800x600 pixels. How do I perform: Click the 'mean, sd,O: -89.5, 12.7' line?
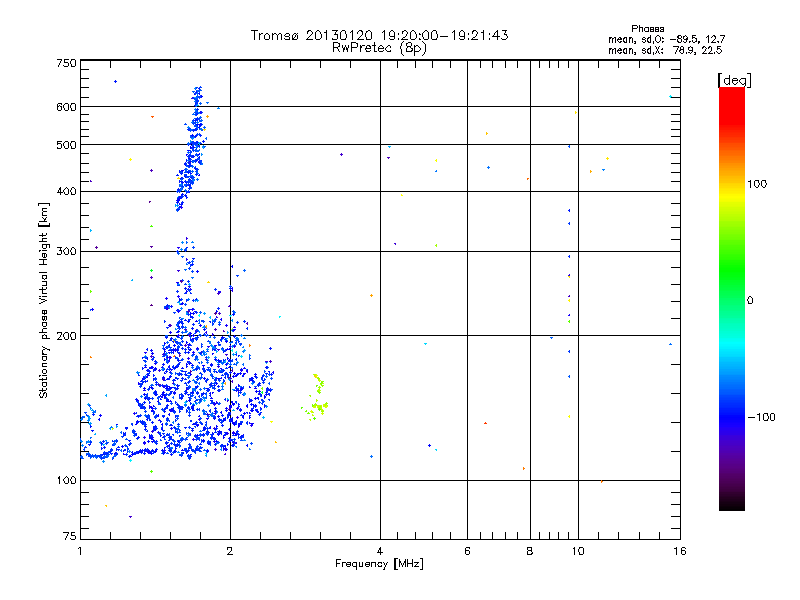[666, 39]
